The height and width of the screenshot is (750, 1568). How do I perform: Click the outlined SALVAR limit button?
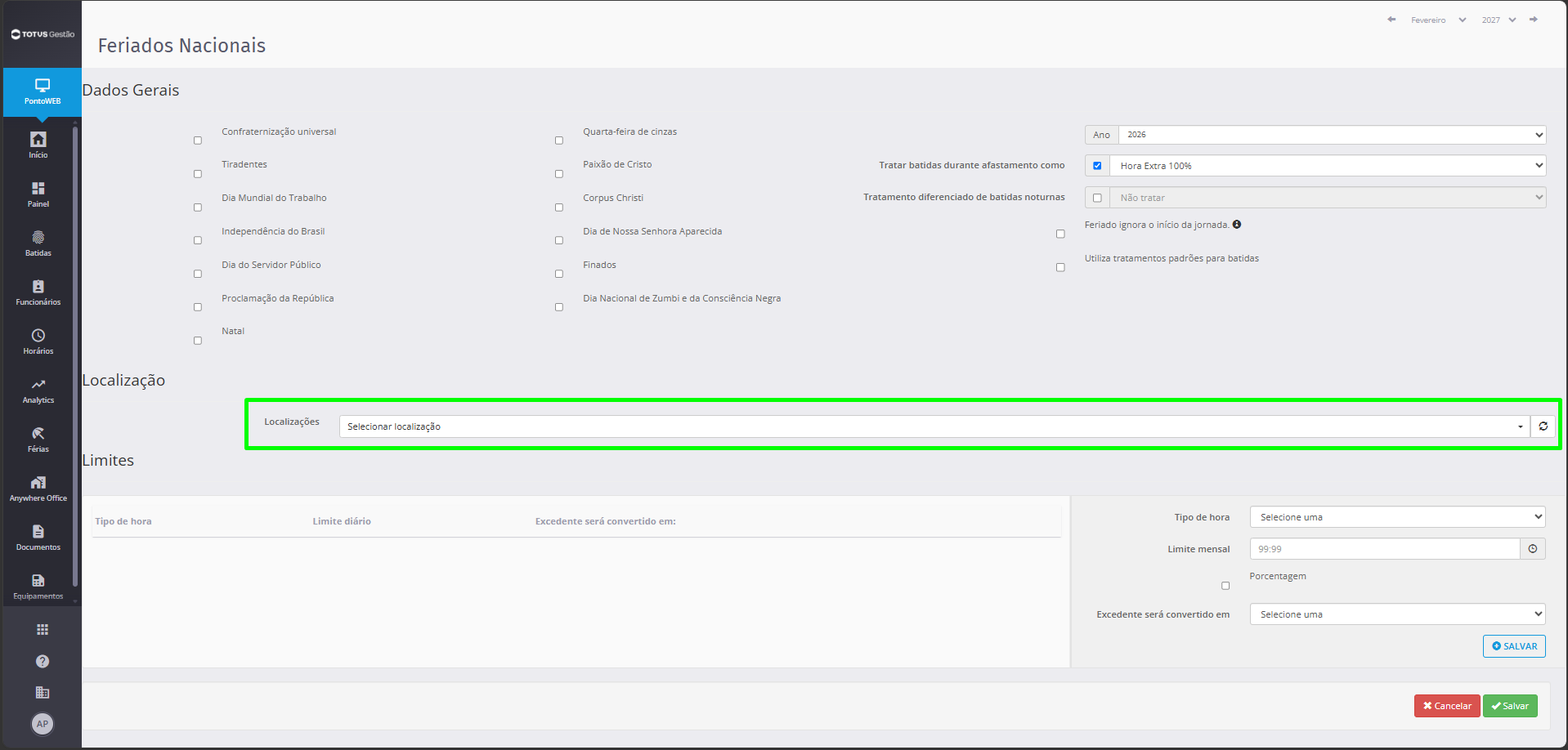1514,646
